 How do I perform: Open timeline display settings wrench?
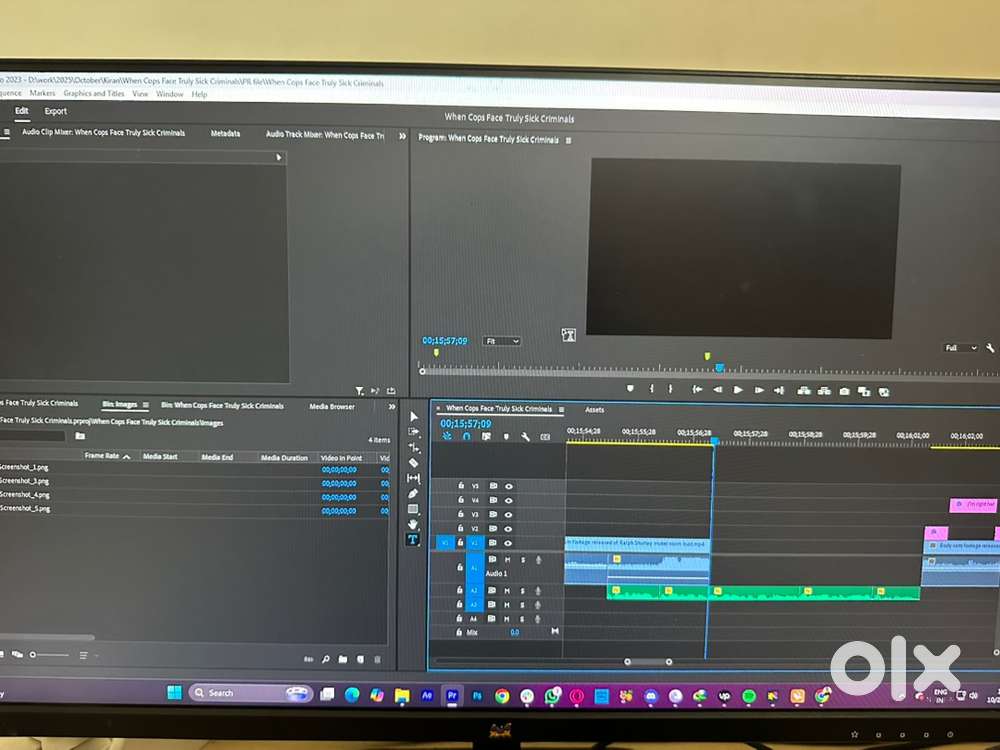525,437
